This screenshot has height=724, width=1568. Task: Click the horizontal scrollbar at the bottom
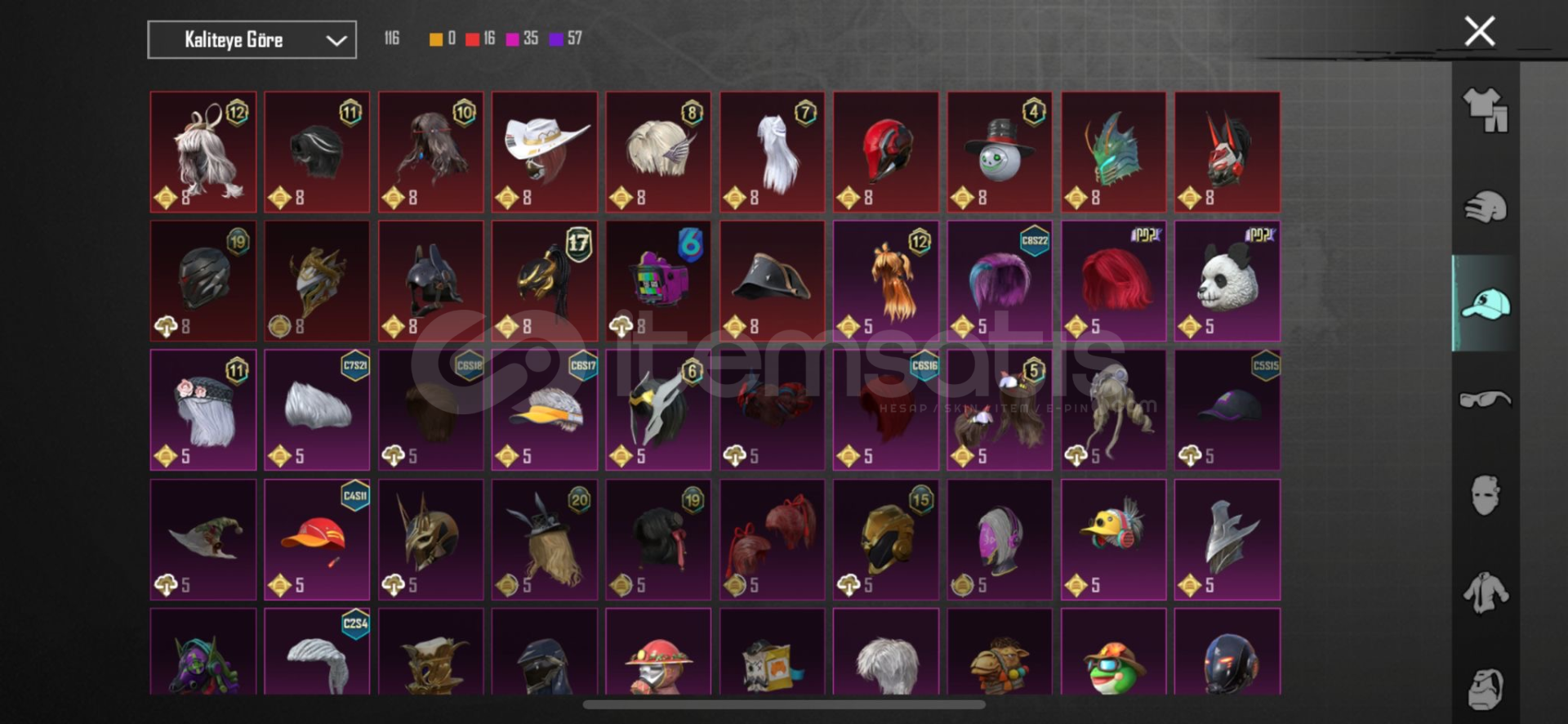(784, 704)
